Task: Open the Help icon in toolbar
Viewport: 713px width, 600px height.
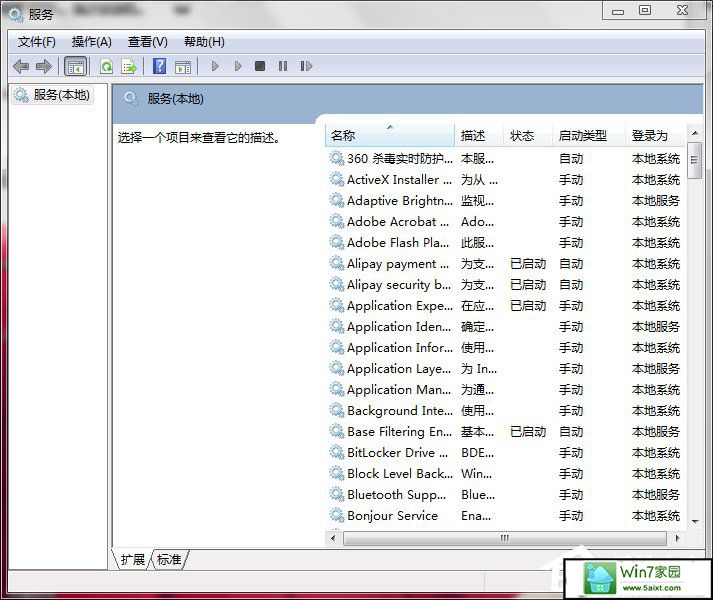Action: coord(159,66)
